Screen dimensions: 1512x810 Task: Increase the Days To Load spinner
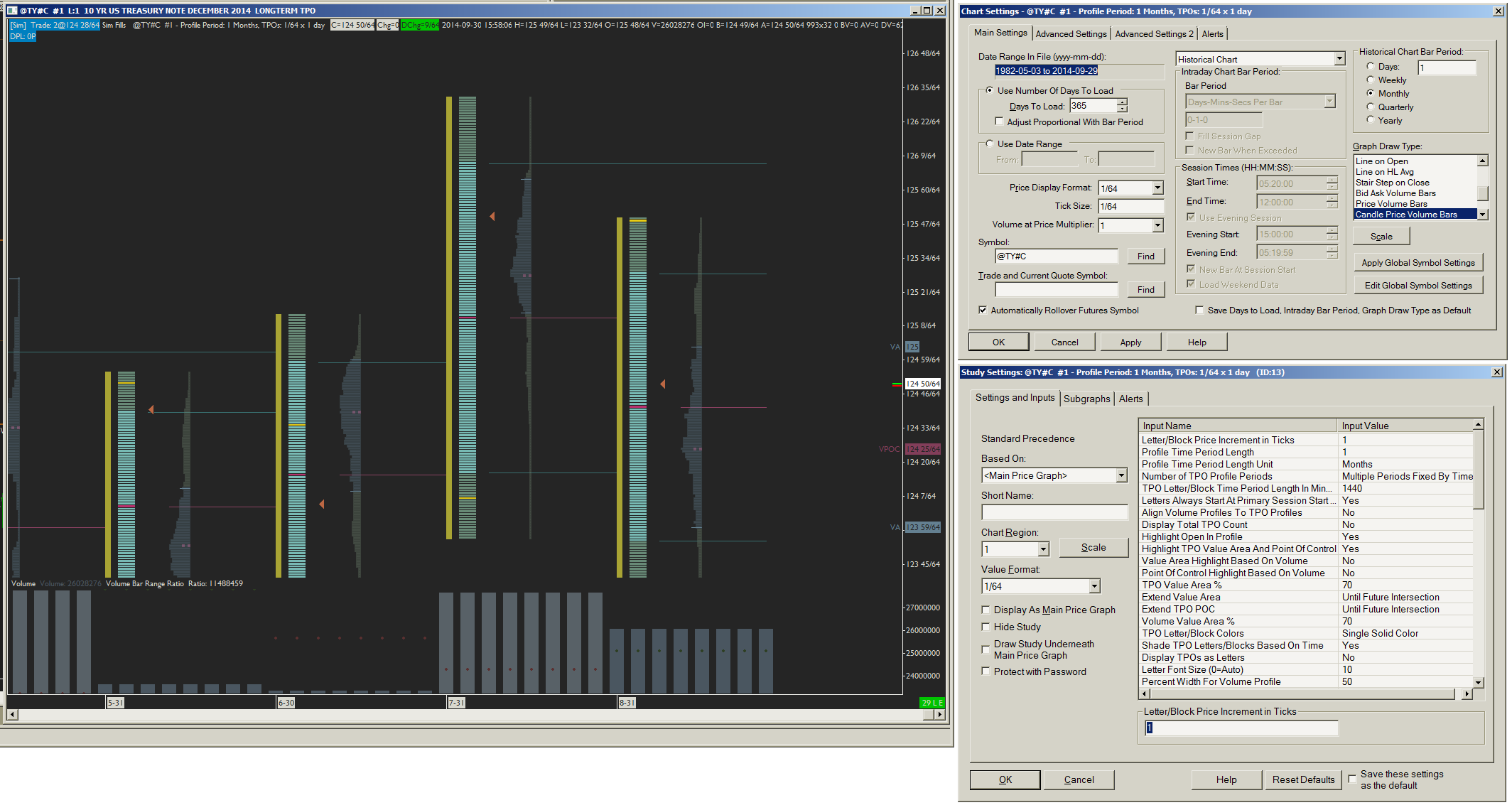(1122, 102)
